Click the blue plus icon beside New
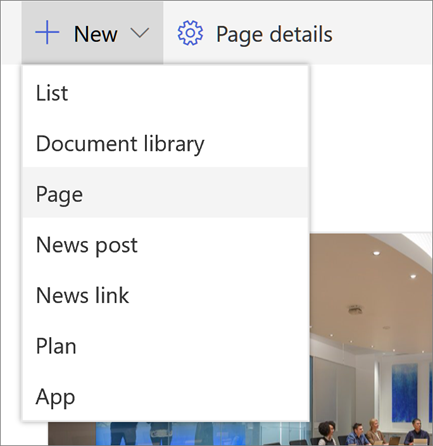Image resolution: width=433 pixels, height=446 pixels. pyautogui.click(x=47, y=32)
